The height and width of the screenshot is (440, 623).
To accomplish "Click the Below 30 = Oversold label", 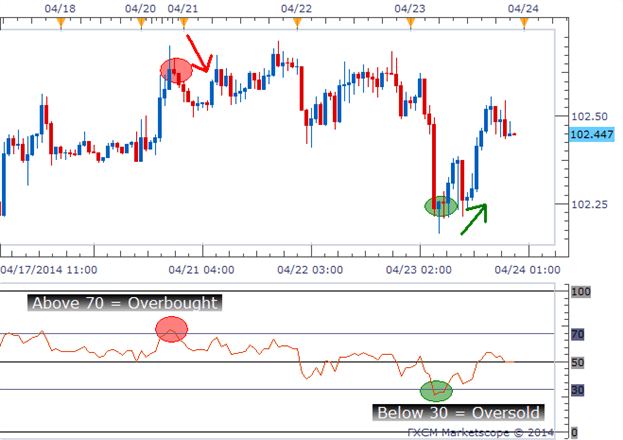I will click(459, 413).
